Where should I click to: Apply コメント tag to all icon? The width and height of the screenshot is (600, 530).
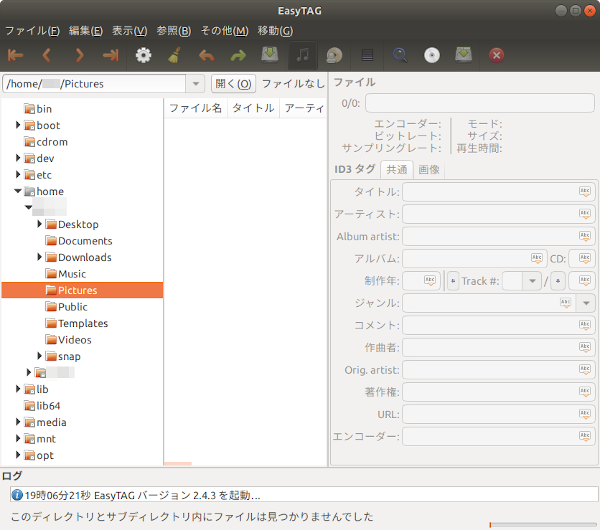point(585,325)
